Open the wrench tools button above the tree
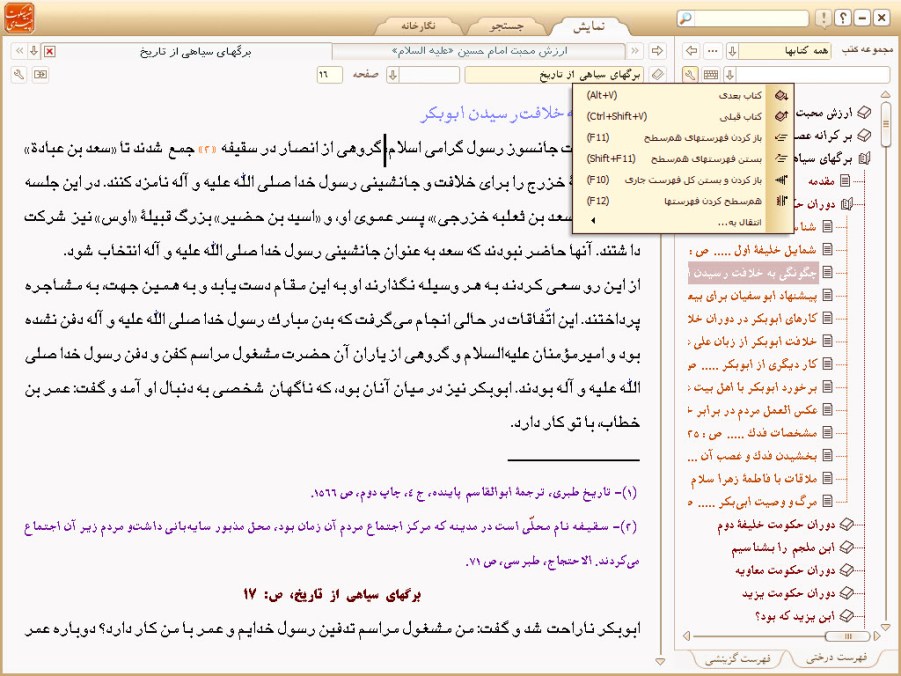901x676 pixels. [690, 75]
